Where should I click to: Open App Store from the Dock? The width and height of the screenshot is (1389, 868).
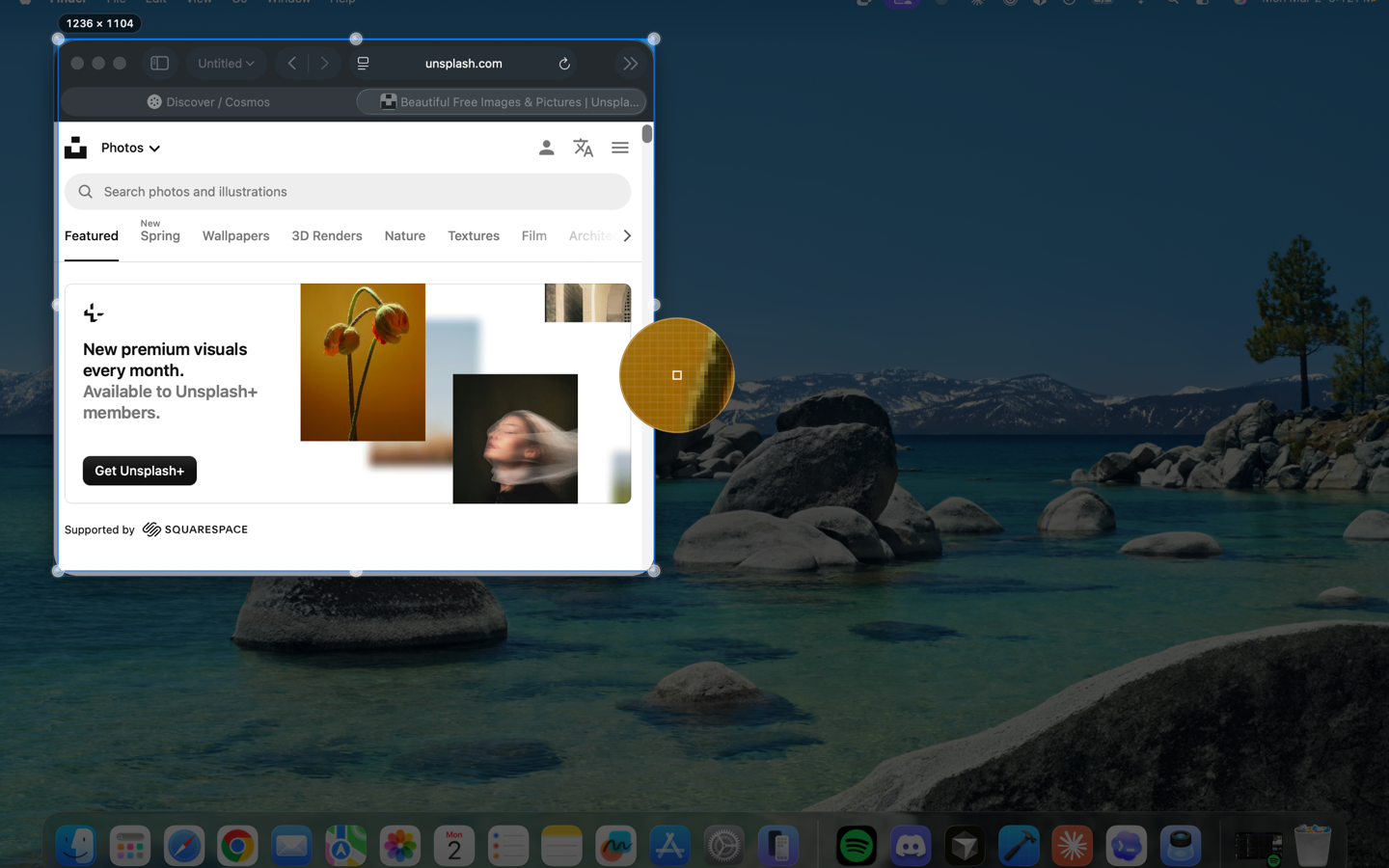(x=669, y=846)
